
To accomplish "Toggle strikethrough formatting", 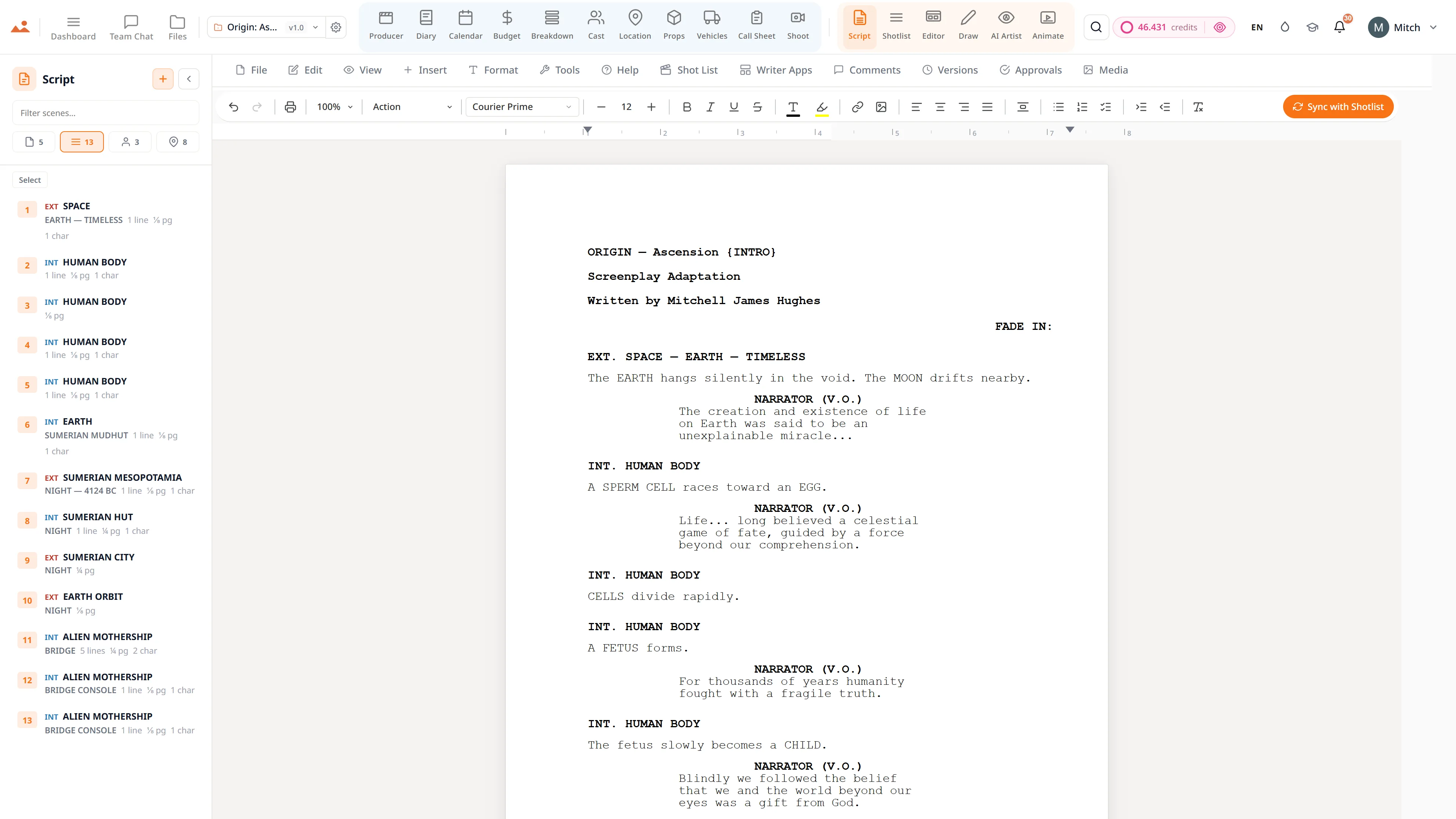I will point(758,107).
